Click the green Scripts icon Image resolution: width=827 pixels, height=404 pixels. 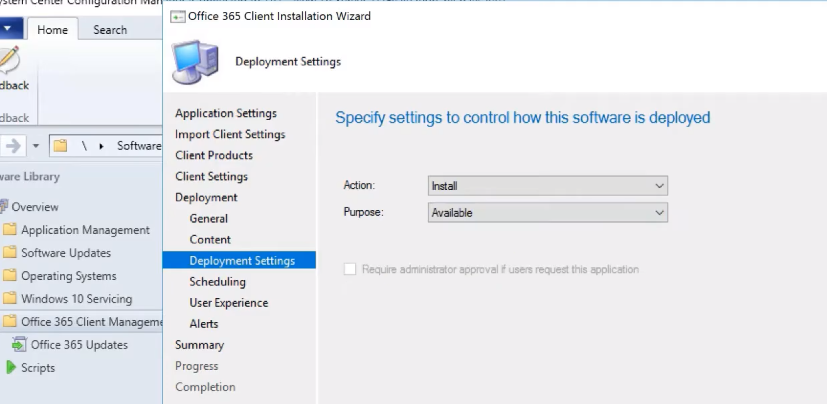pos(10,368)
